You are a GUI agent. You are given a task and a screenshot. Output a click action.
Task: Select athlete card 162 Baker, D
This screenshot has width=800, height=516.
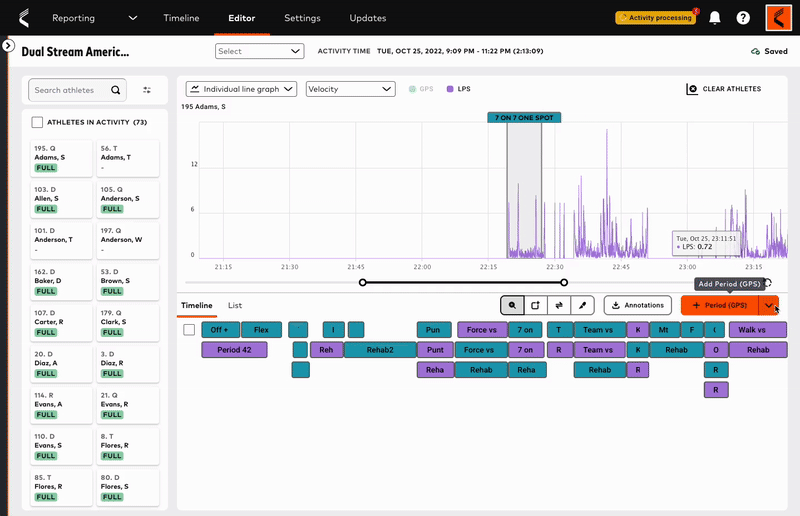pyautogui.click(x=61, y=282)
